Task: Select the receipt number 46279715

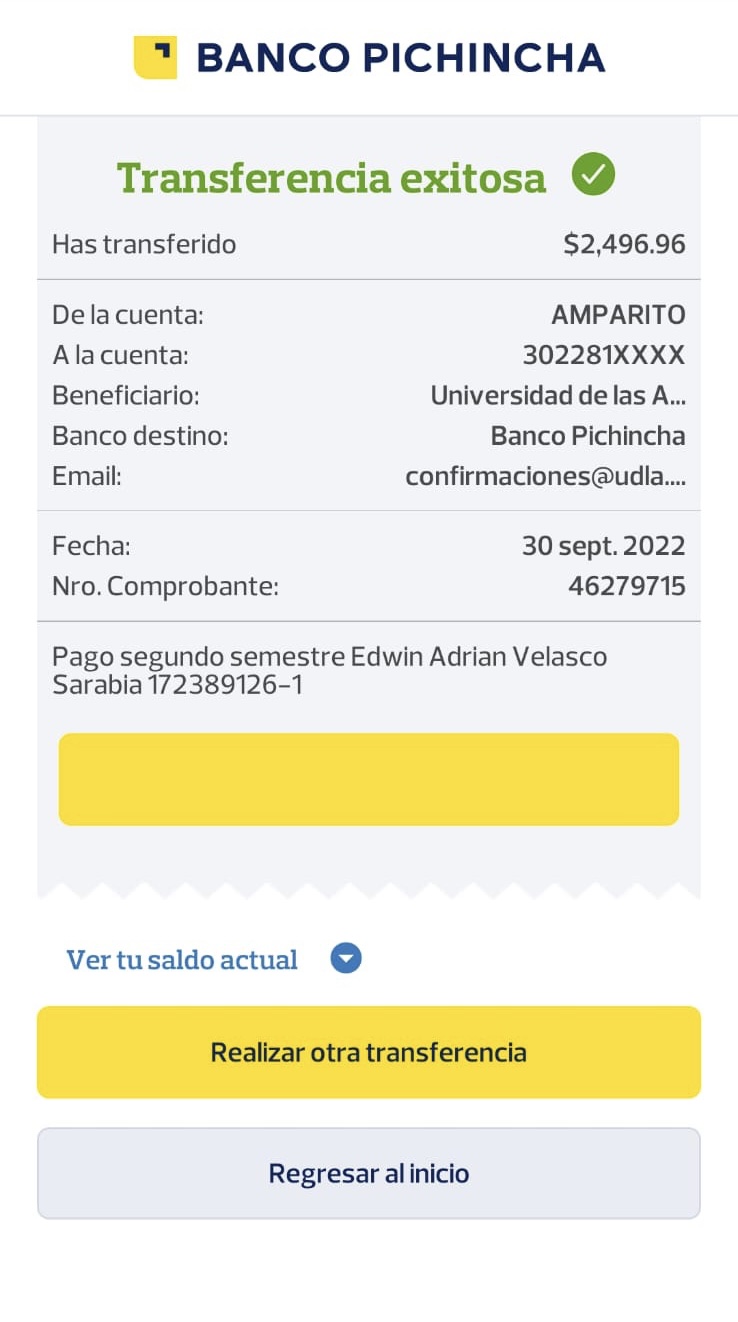Action: point(626,586)
